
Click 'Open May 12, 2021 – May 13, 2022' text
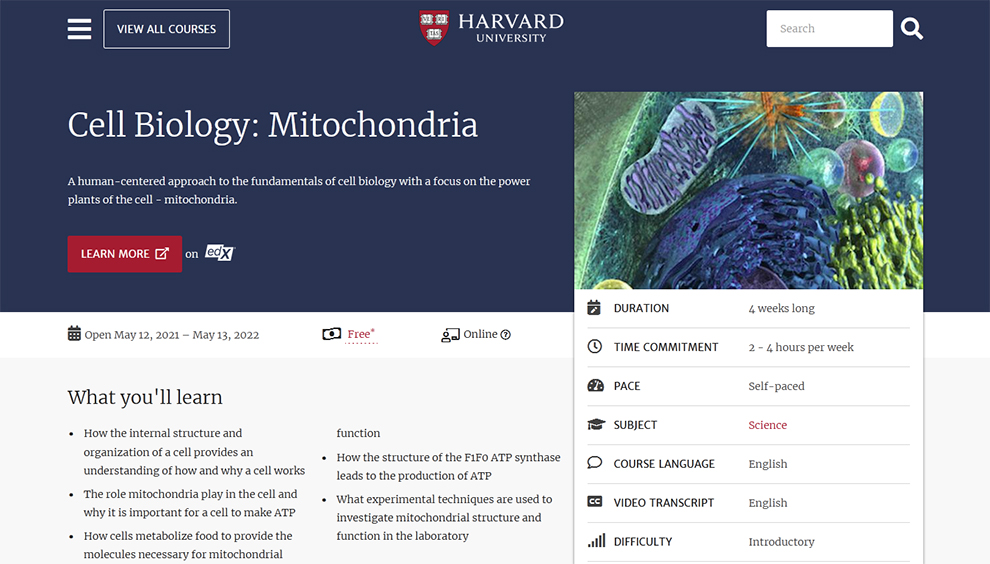172,335
